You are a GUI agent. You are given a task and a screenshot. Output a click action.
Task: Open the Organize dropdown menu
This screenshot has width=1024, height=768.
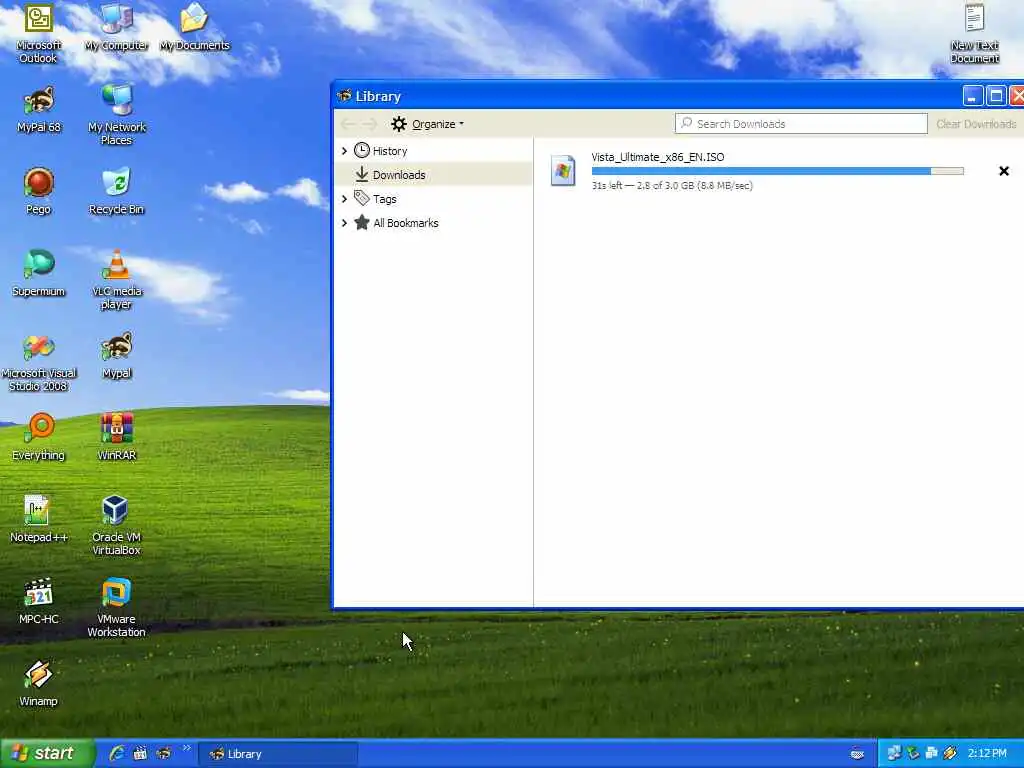point(428,123)
